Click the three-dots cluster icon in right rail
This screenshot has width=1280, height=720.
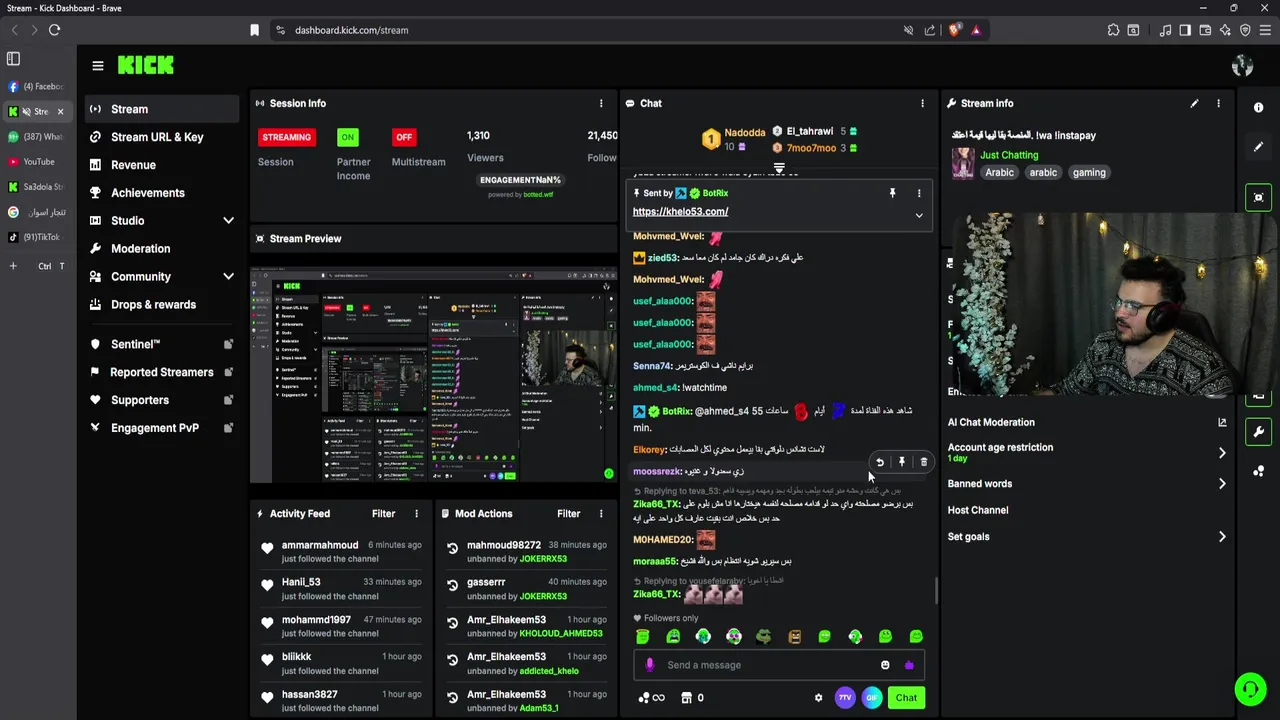tap(1259, 471)
